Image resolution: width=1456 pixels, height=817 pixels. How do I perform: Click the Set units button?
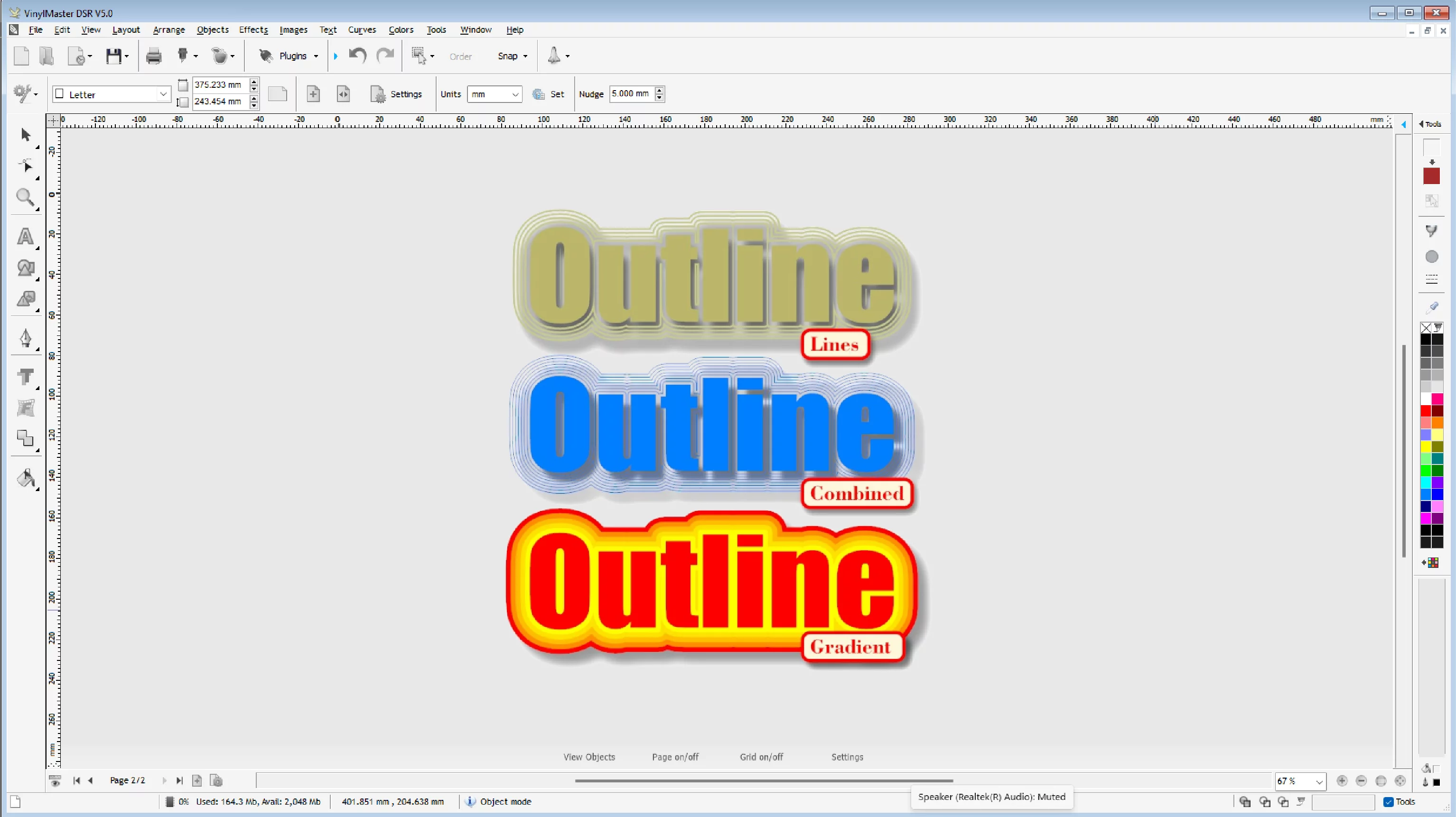[548, 94]
